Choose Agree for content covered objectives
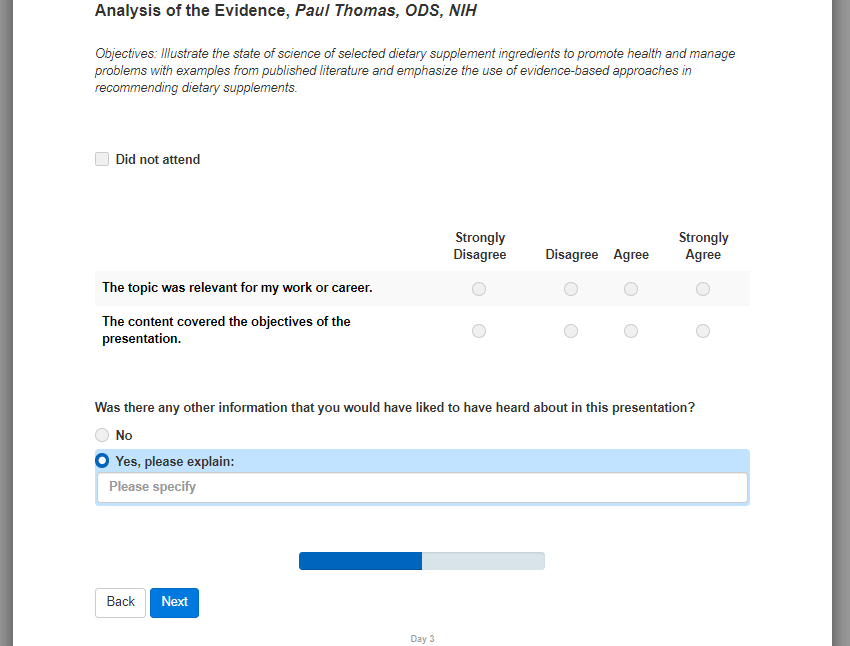 click(631, 331)
